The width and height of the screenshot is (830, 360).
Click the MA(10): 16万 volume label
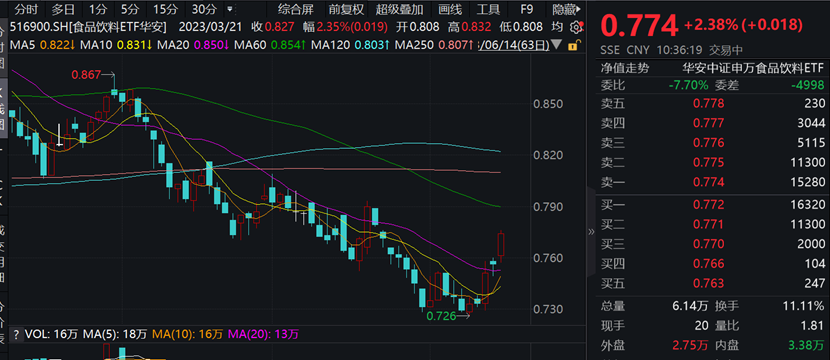[x=188, y=334]
